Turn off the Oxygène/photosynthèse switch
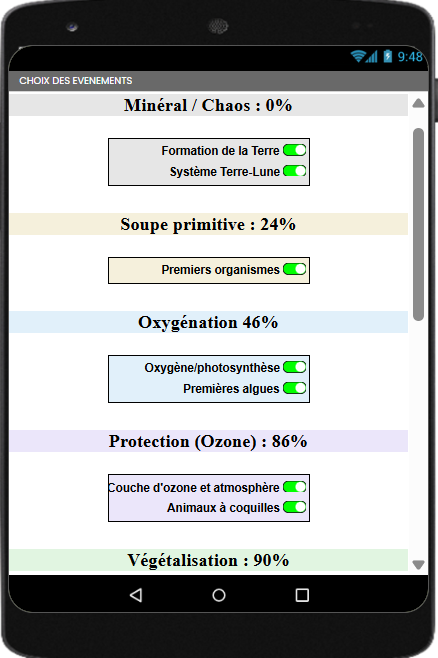438x658 pixels. tap(295, 367)
